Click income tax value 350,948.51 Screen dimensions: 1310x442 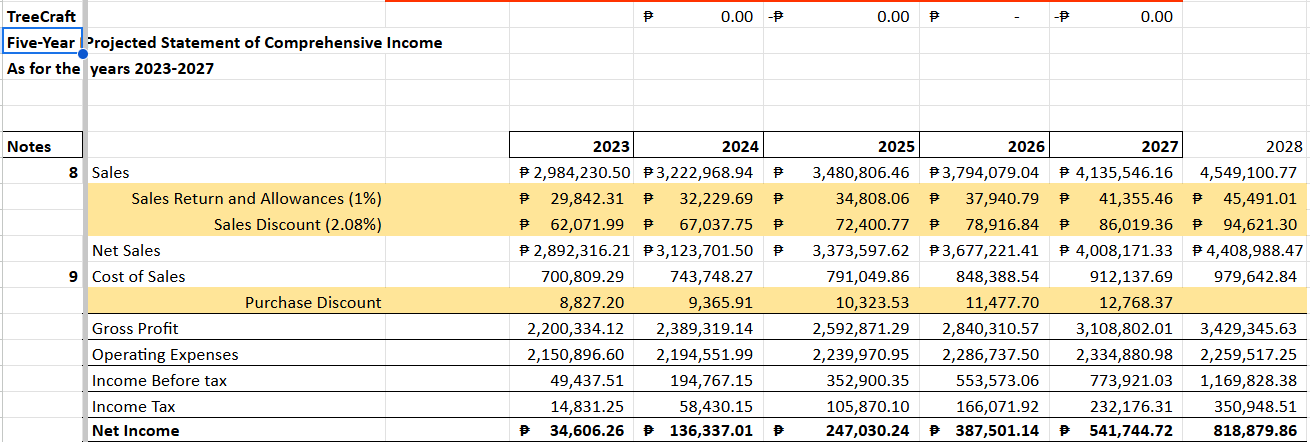coord(1245,407)
